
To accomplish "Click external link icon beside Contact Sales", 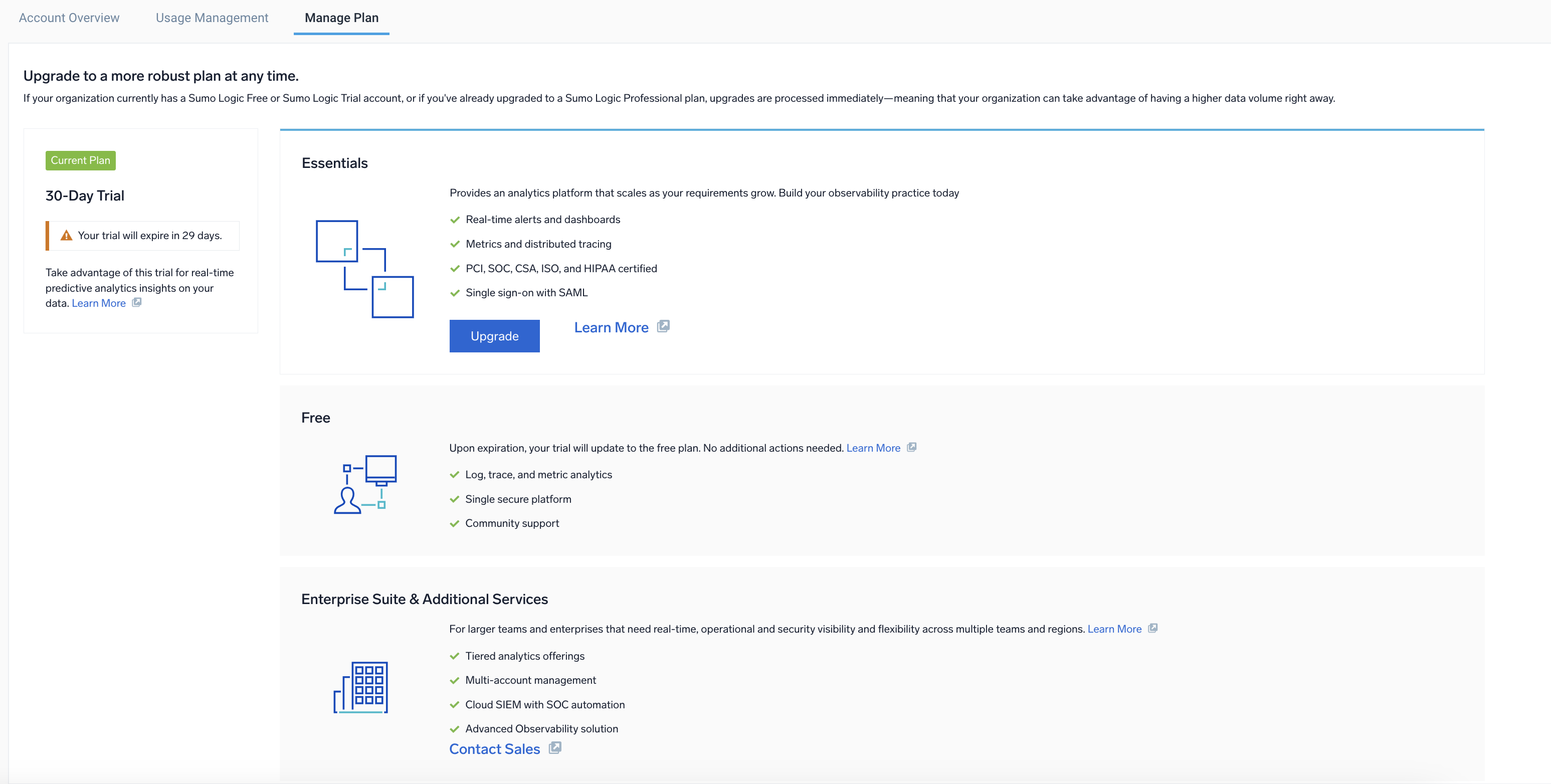I will [x=554, y=748].
